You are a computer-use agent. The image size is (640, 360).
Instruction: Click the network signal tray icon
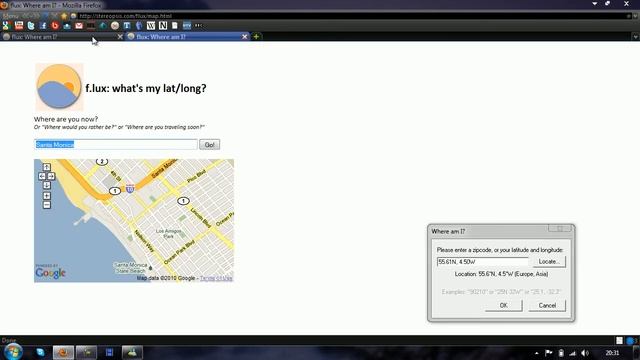(573, 353)
